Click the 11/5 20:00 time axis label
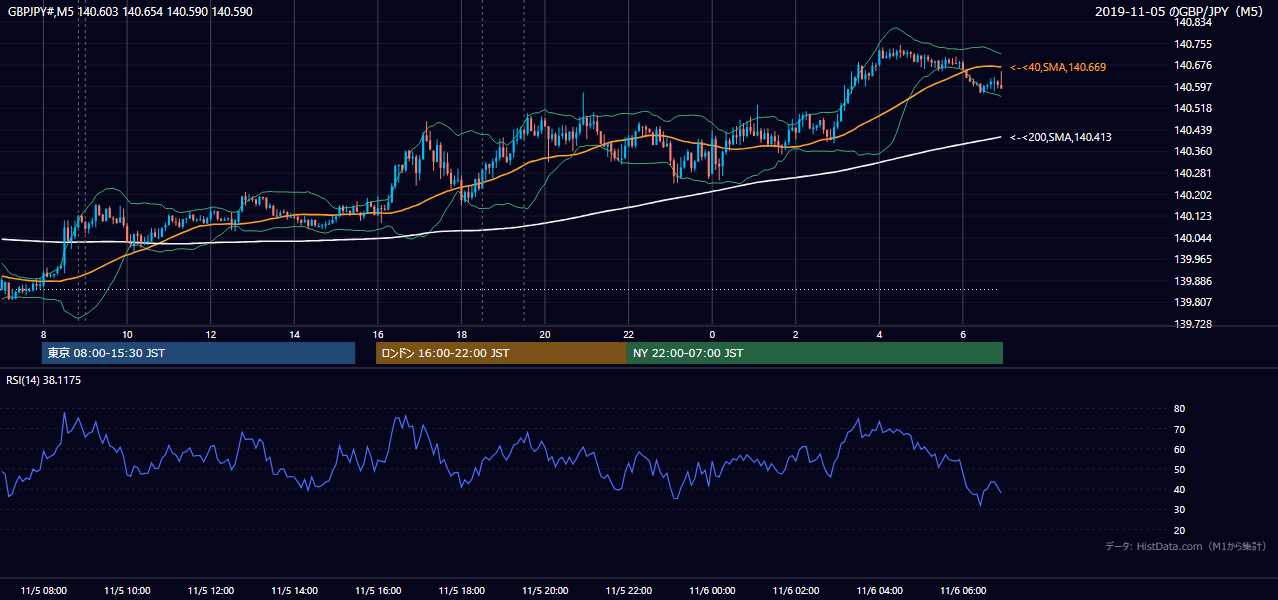 [x=545, y=591]
